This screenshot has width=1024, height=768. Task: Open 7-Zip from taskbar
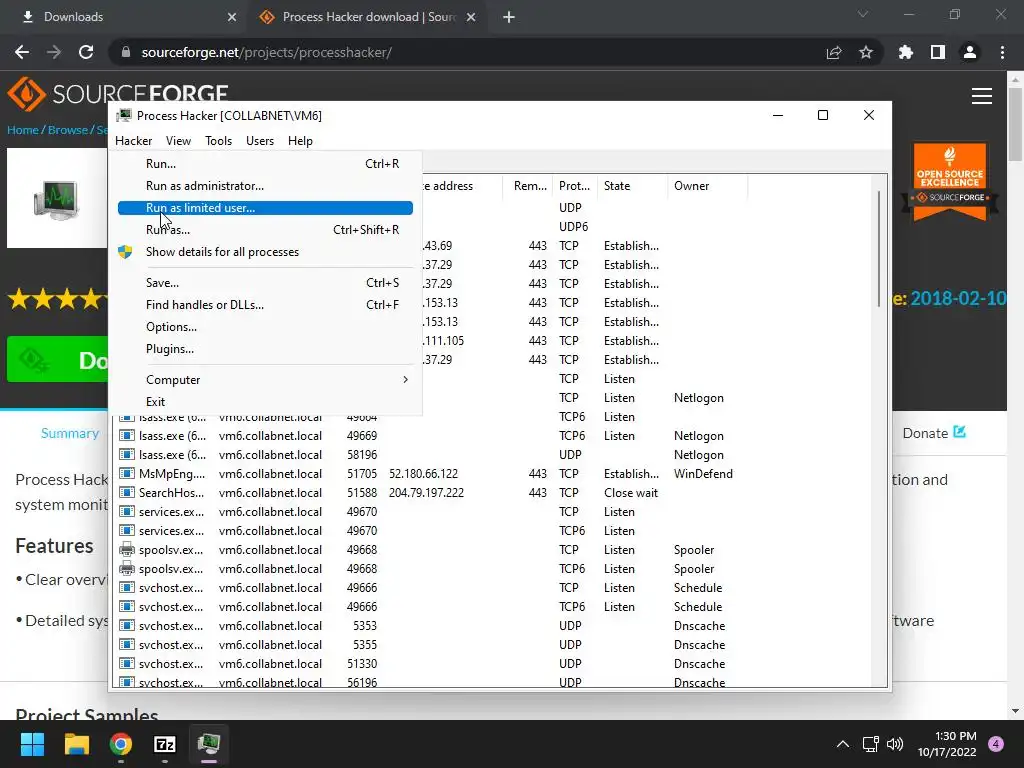[x=165, y=744]
